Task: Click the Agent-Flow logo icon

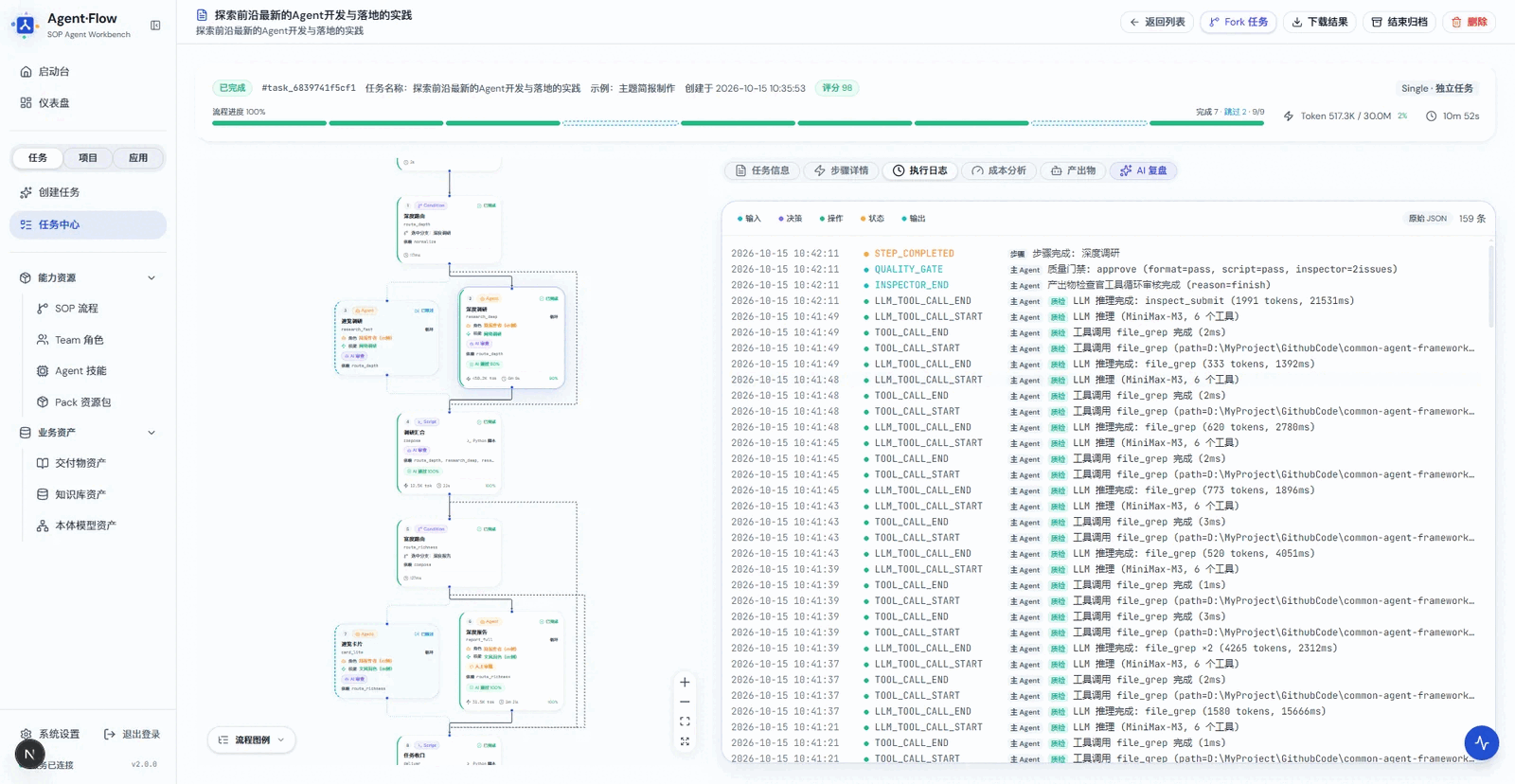Action: coord(26,26)
